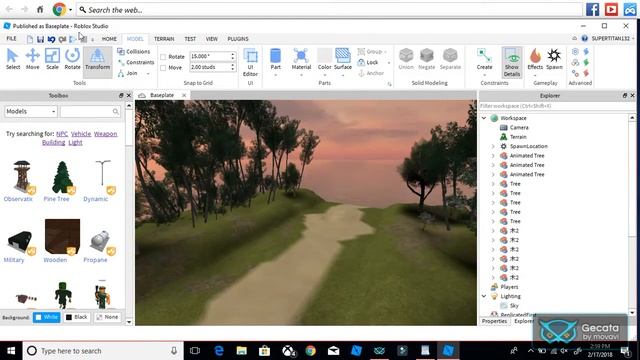Open the UI Editor
Image resolution: width=640 pixels, height=360 pixels.
[250, 62]
